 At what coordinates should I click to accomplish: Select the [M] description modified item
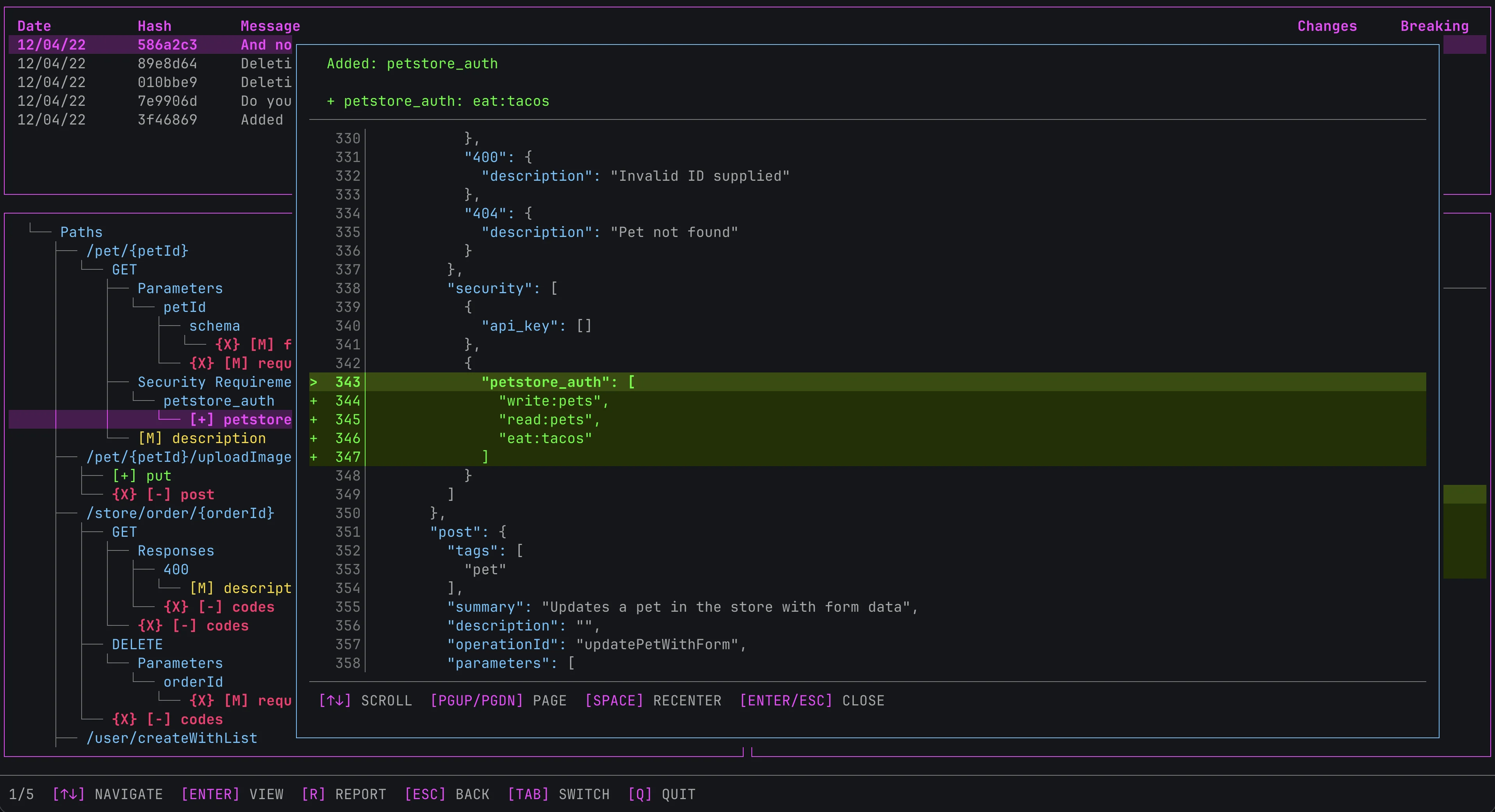[202, 438]
